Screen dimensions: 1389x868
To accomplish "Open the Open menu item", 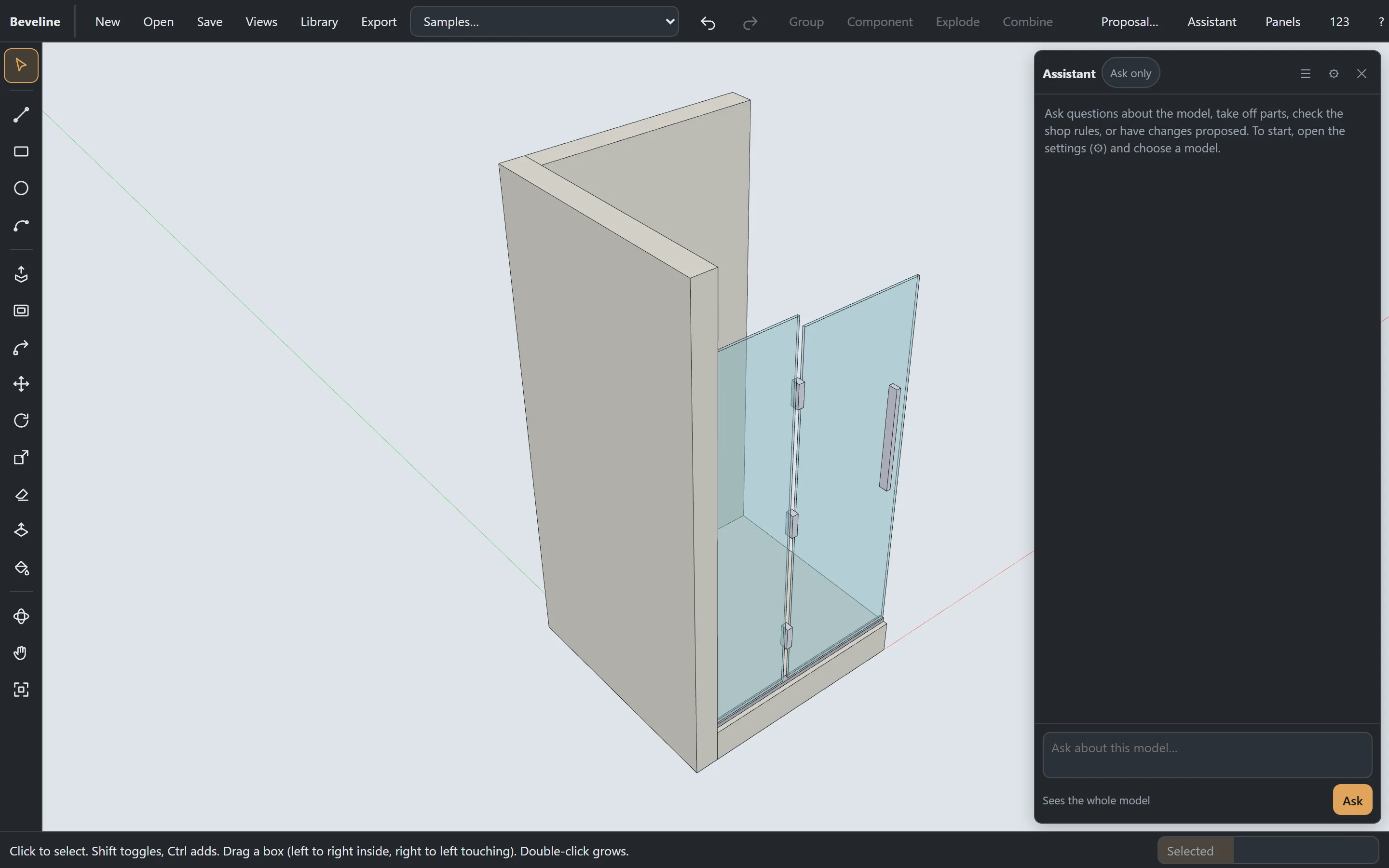I will [x=158, y=22].
